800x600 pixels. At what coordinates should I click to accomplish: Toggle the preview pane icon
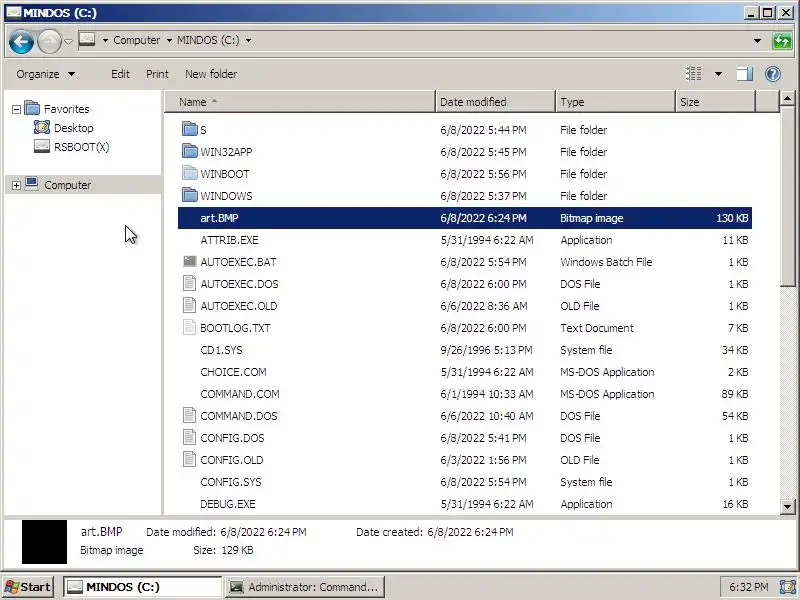(744, 74)
